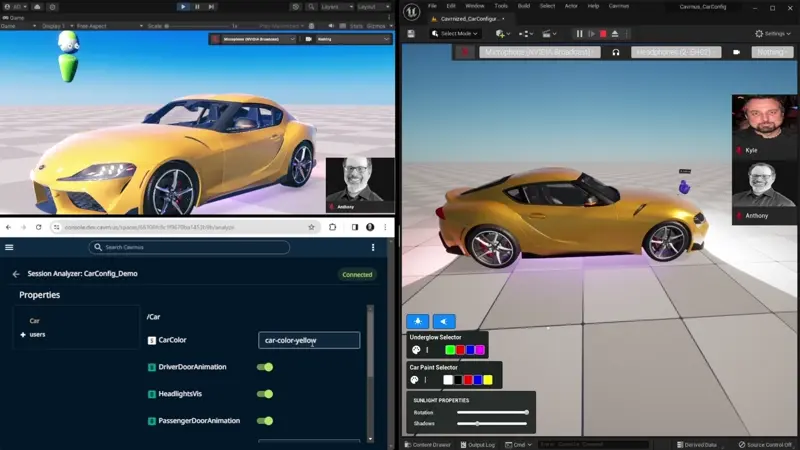800x450 pixels.
Task: Open Unreal blueprints dropdown icon
Action: [526, 34]
